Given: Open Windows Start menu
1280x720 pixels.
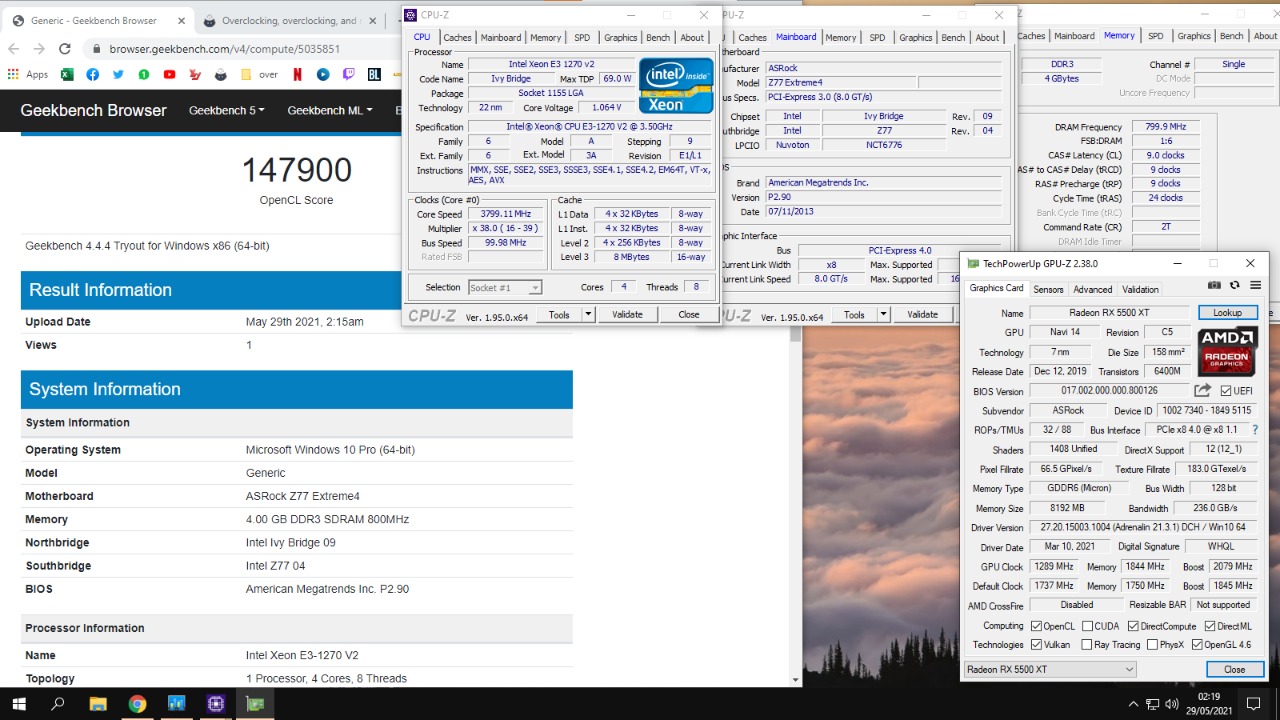Looking at the screenshot, I should [19, 704].
